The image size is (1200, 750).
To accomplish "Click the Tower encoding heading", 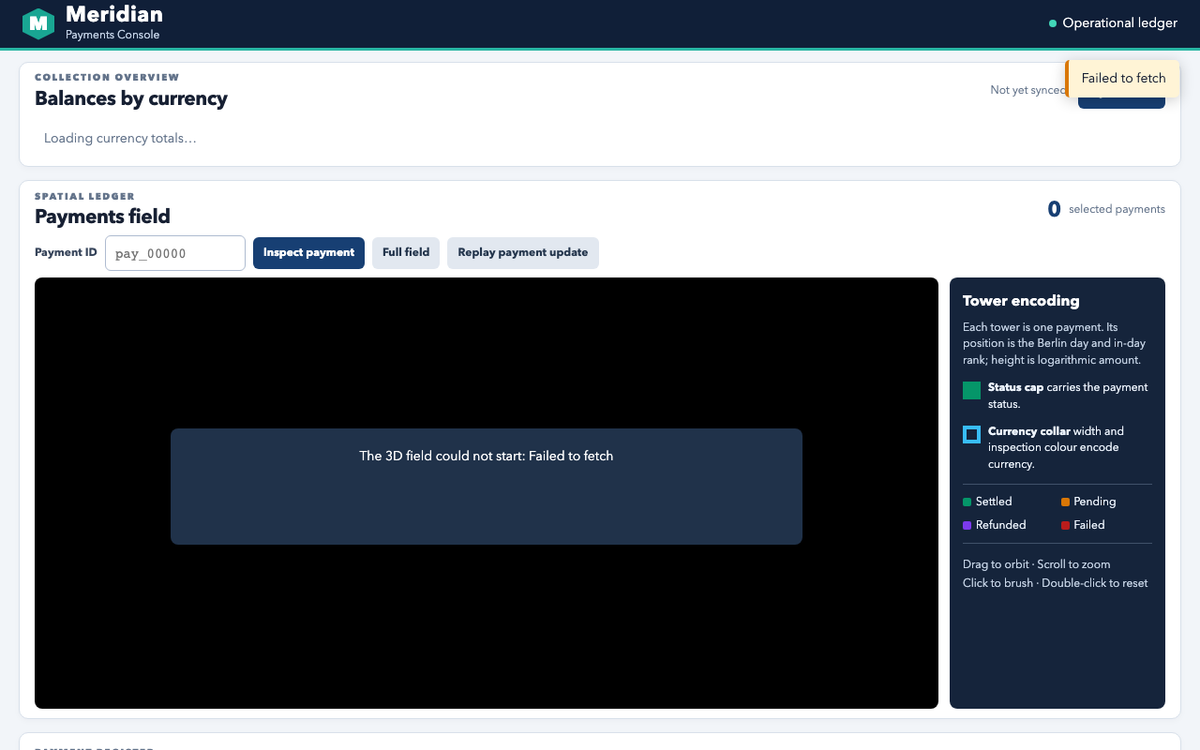I will [x=1021, y=300].
